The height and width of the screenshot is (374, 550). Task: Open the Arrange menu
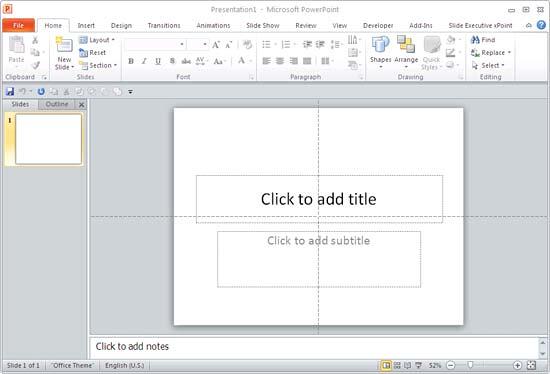click(x=406, y=52)
